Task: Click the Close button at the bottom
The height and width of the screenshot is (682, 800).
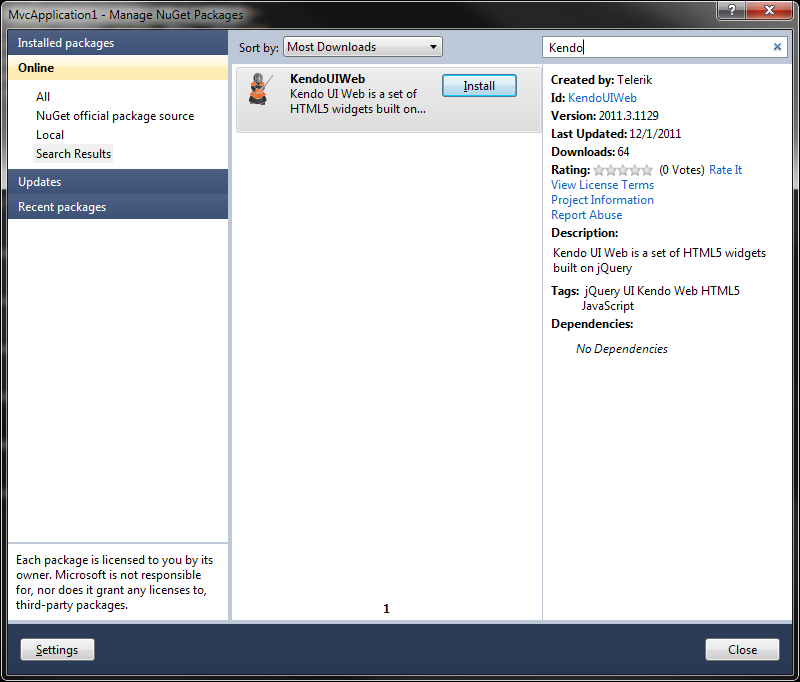Action: [742, 649]
